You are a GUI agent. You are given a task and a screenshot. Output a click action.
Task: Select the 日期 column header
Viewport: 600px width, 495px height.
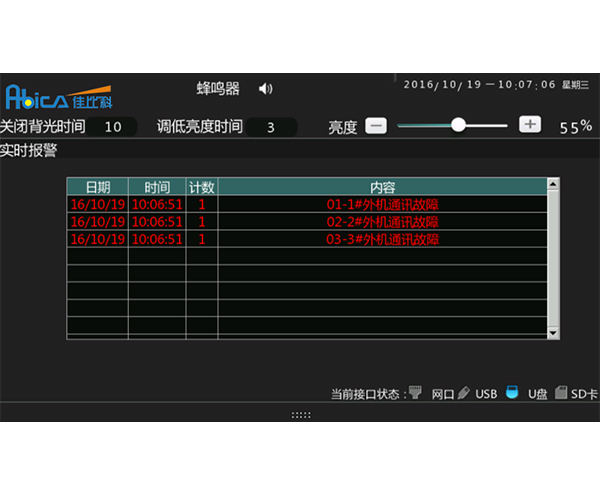[x=98, y=187]
